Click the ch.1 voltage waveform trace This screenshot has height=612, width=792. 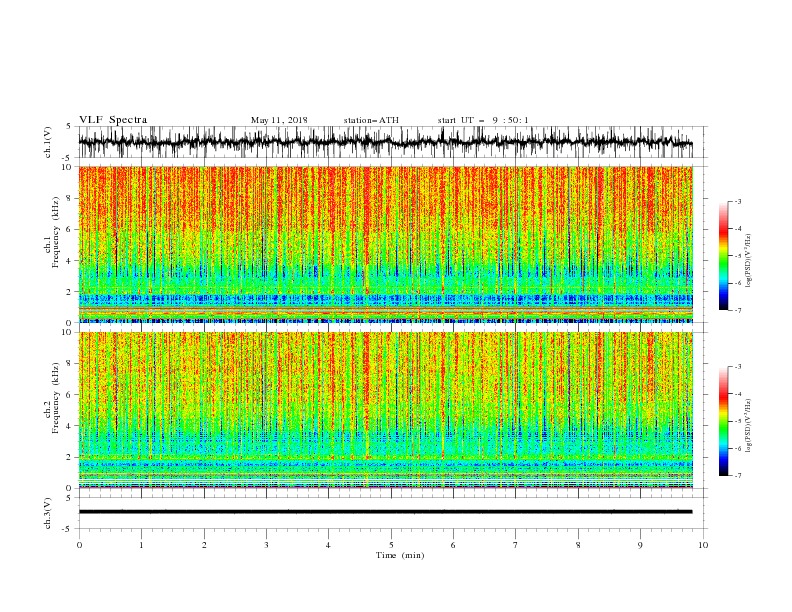click(385, 142)
